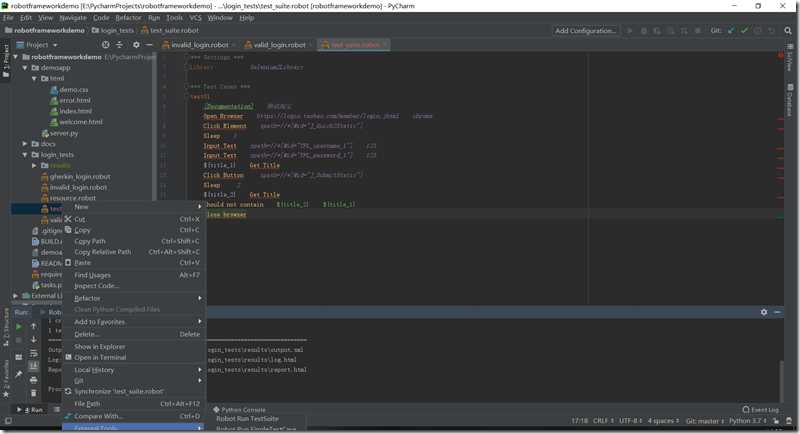Click the CRLF line separator status widget

click(x=603, y=421)
